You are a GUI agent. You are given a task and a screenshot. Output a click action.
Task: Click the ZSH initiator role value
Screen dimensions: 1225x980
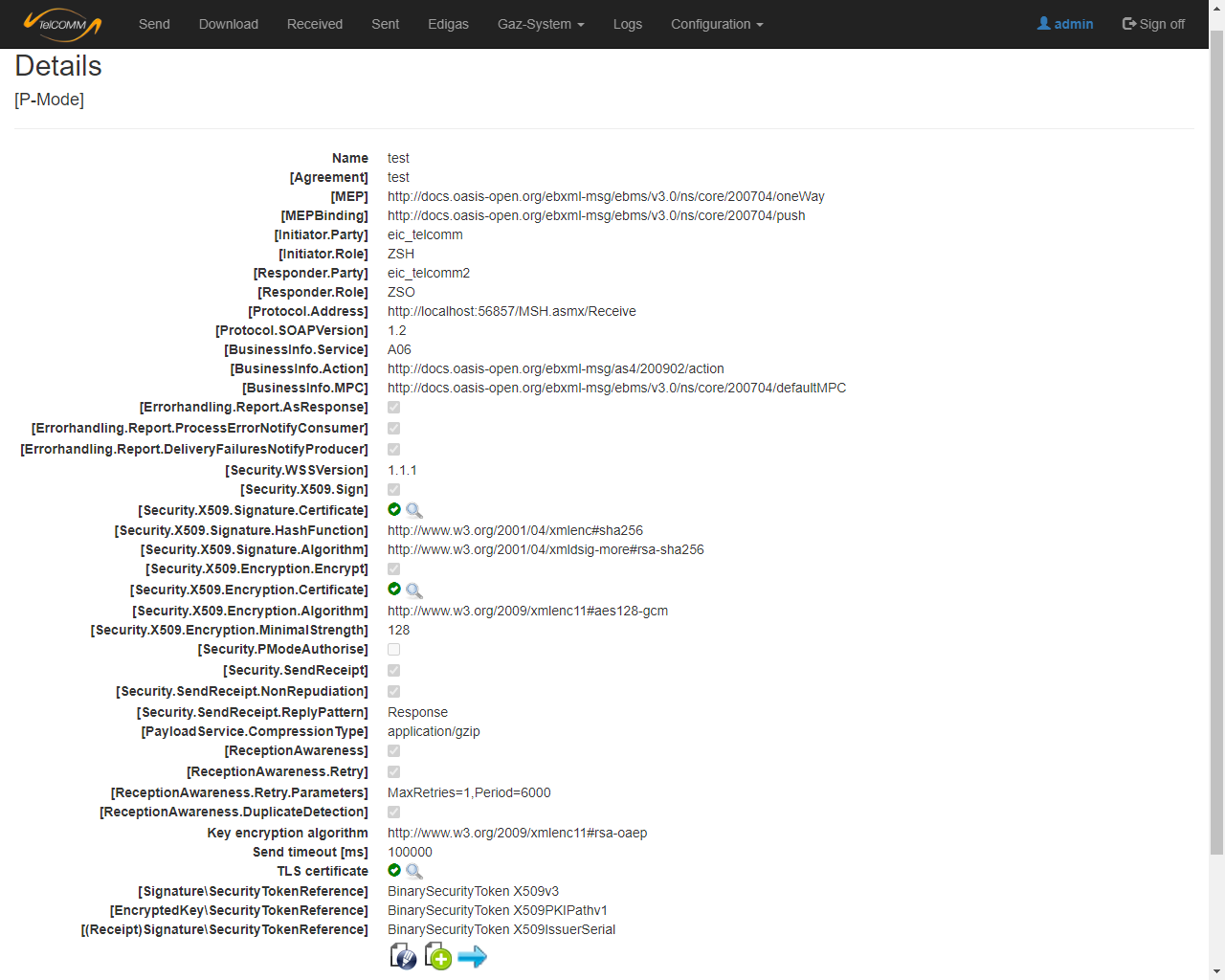tap(401, 254)
